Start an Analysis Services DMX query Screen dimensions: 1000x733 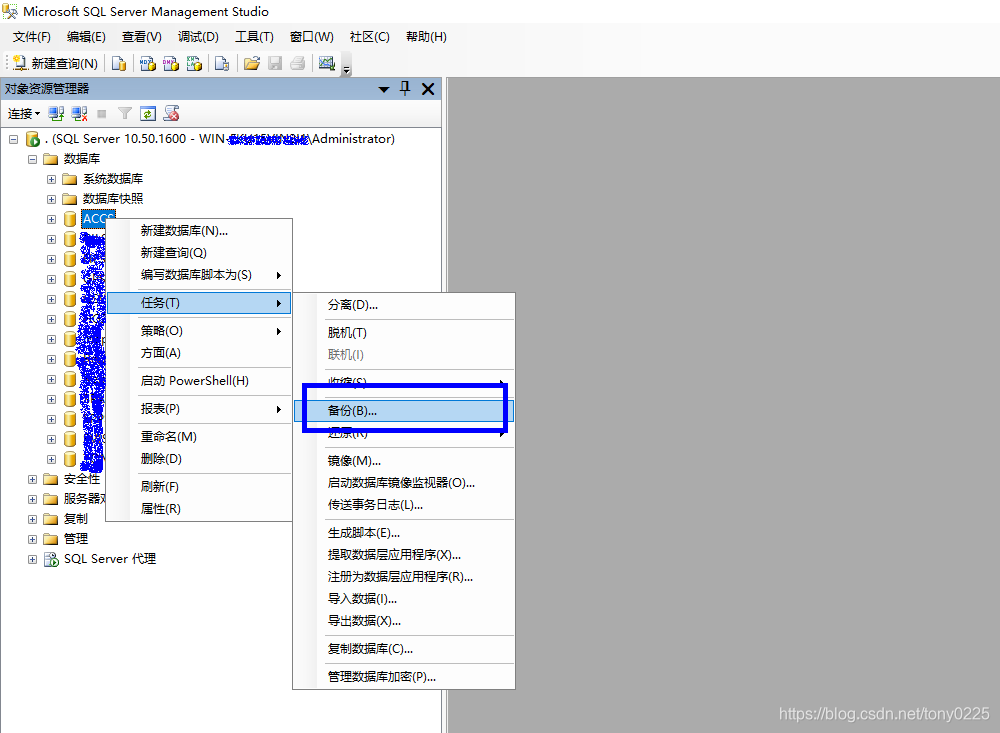(171, 63)
